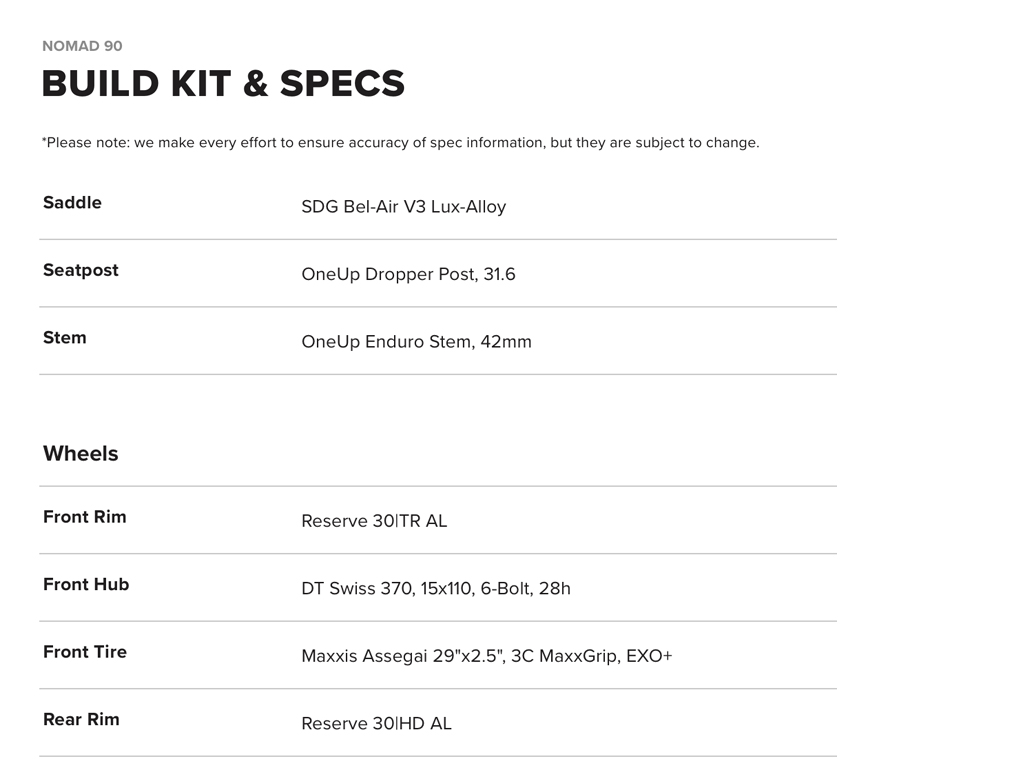
Task: Click the Wheels section heading
Action: coord(80,454)
